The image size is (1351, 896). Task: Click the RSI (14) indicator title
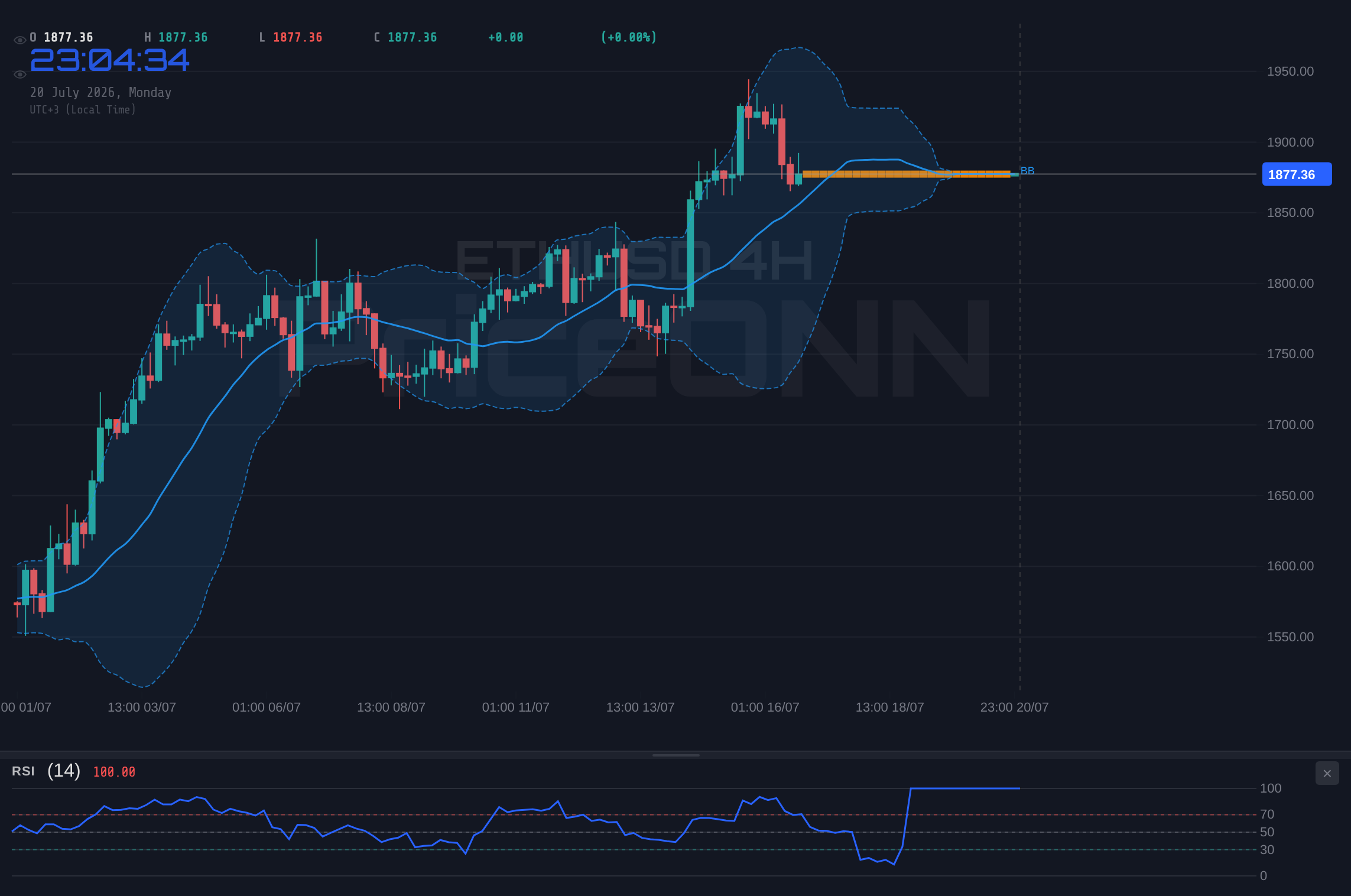coord(46,771)
